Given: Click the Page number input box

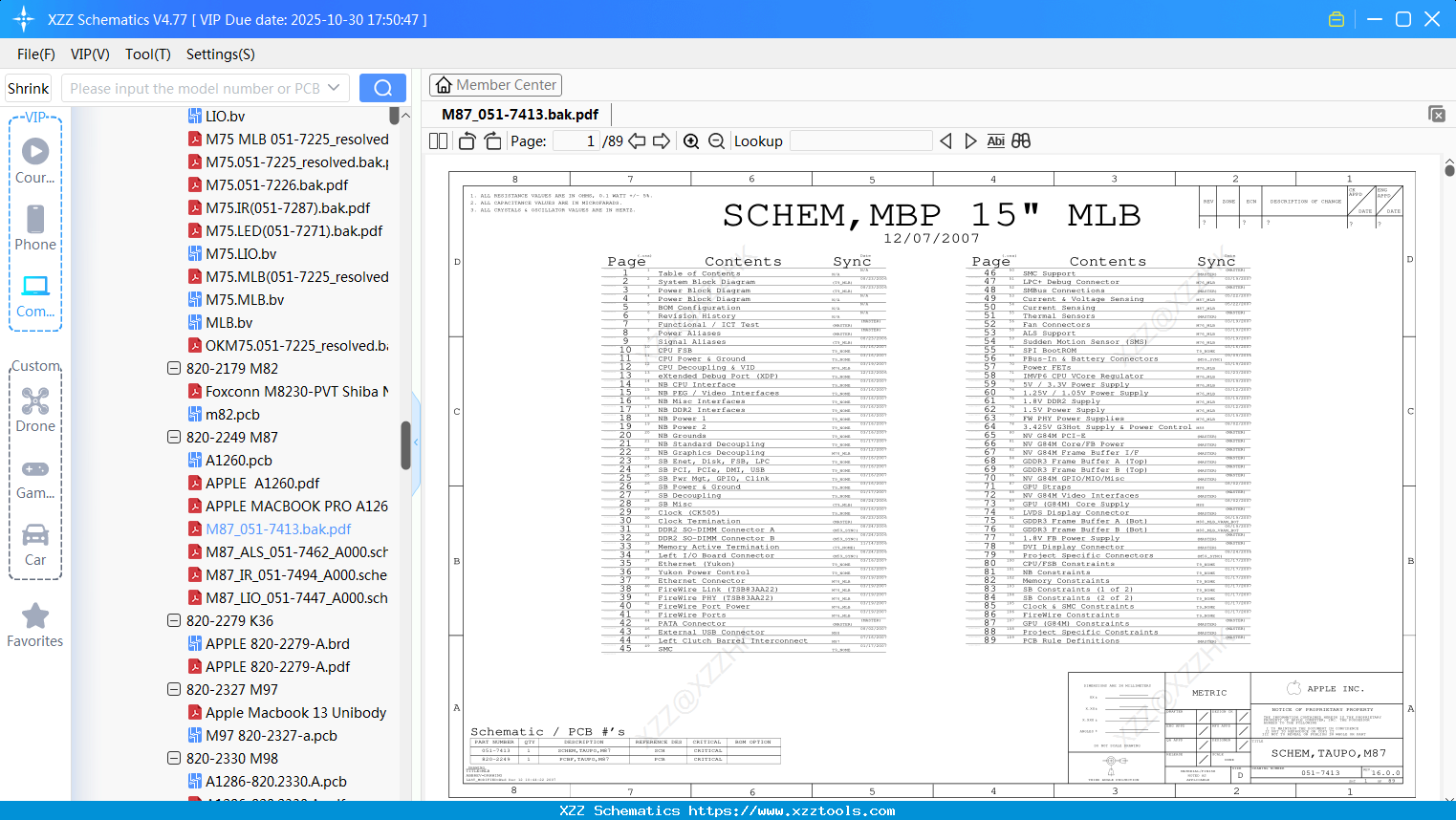Looking at the screenshot, I should (576, 140).
